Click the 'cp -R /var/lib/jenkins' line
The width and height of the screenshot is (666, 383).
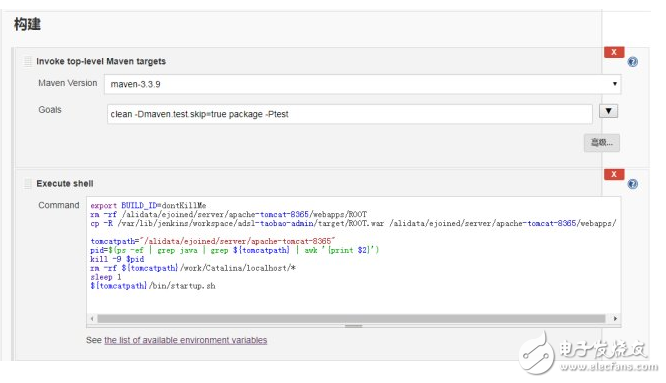pyautogui.click(x=353, y=223)
